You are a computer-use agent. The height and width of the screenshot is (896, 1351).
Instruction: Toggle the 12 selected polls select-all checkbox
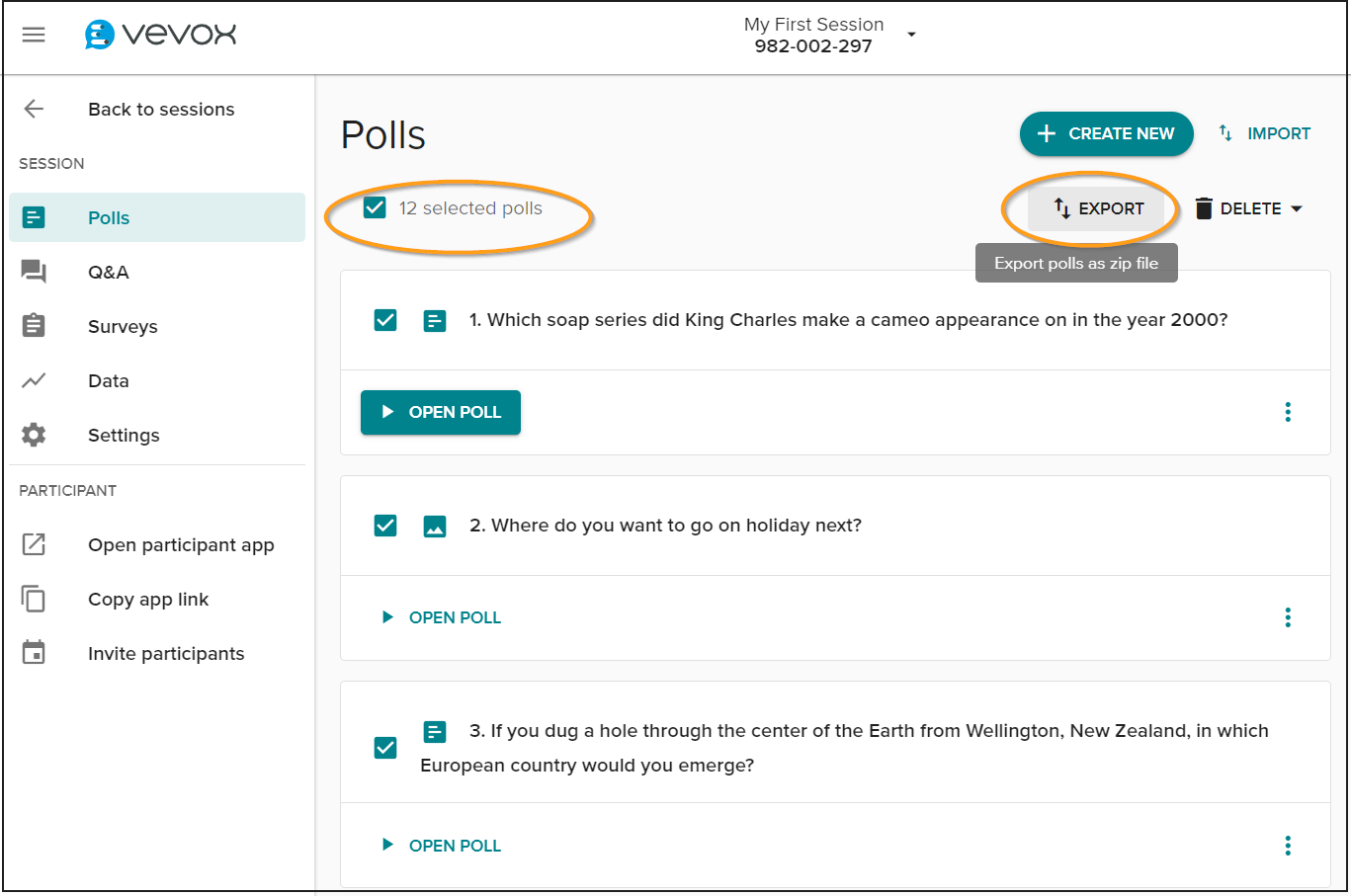(x=375, y=207)
